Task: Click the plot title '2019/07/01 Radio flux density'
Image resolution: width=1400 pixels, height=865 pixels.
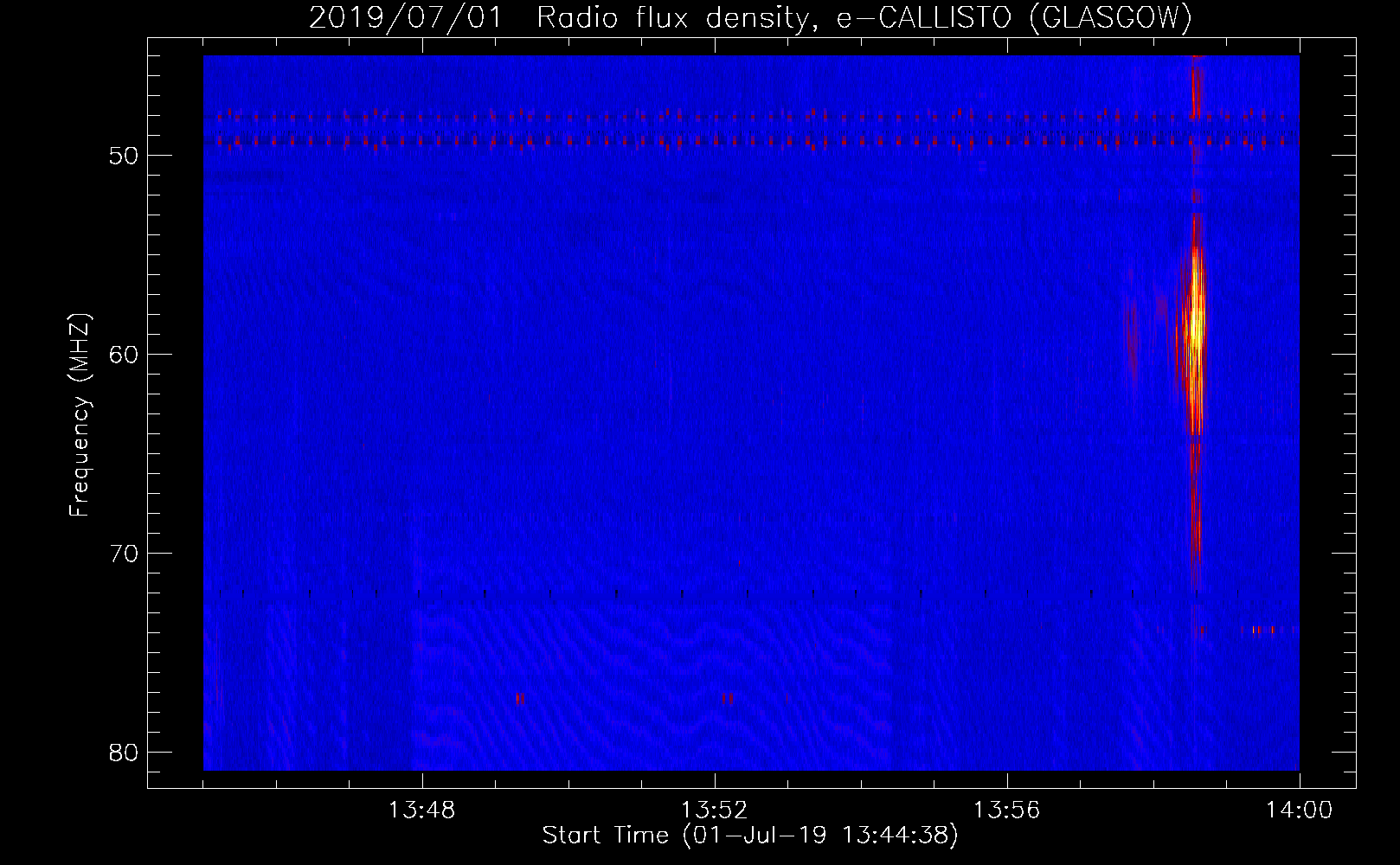Action: tap(750, 17)
